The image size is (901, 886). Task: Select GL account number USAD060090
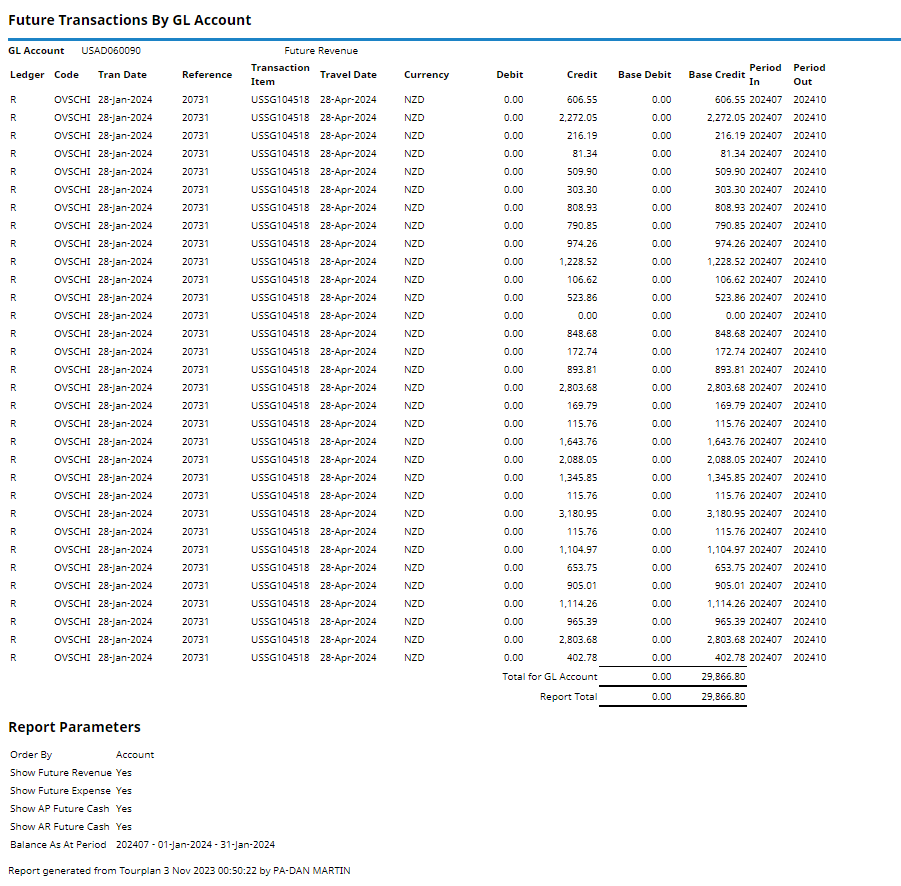pos(111,51)
